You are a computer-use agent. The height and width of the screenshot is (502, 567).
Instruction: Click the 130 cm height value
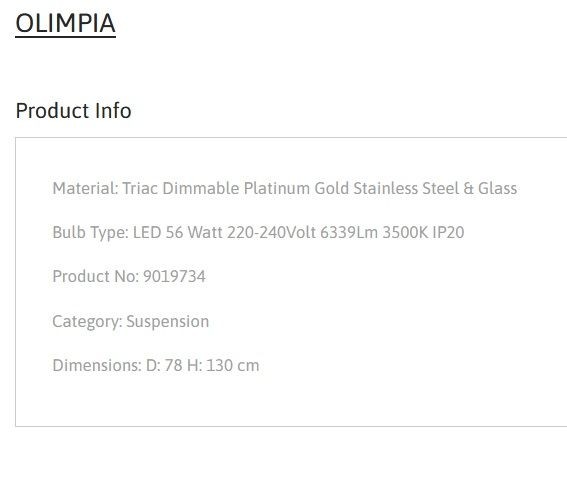(x=233, y=365)
